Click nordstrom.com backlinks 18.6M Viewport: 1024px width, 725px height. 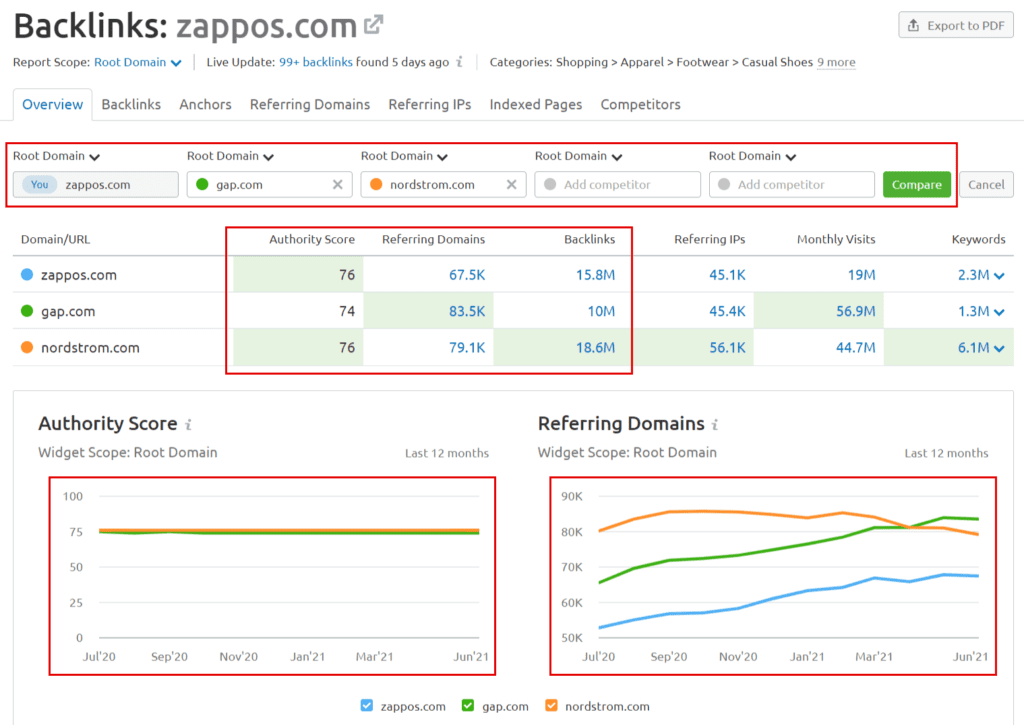coord(595,348)
